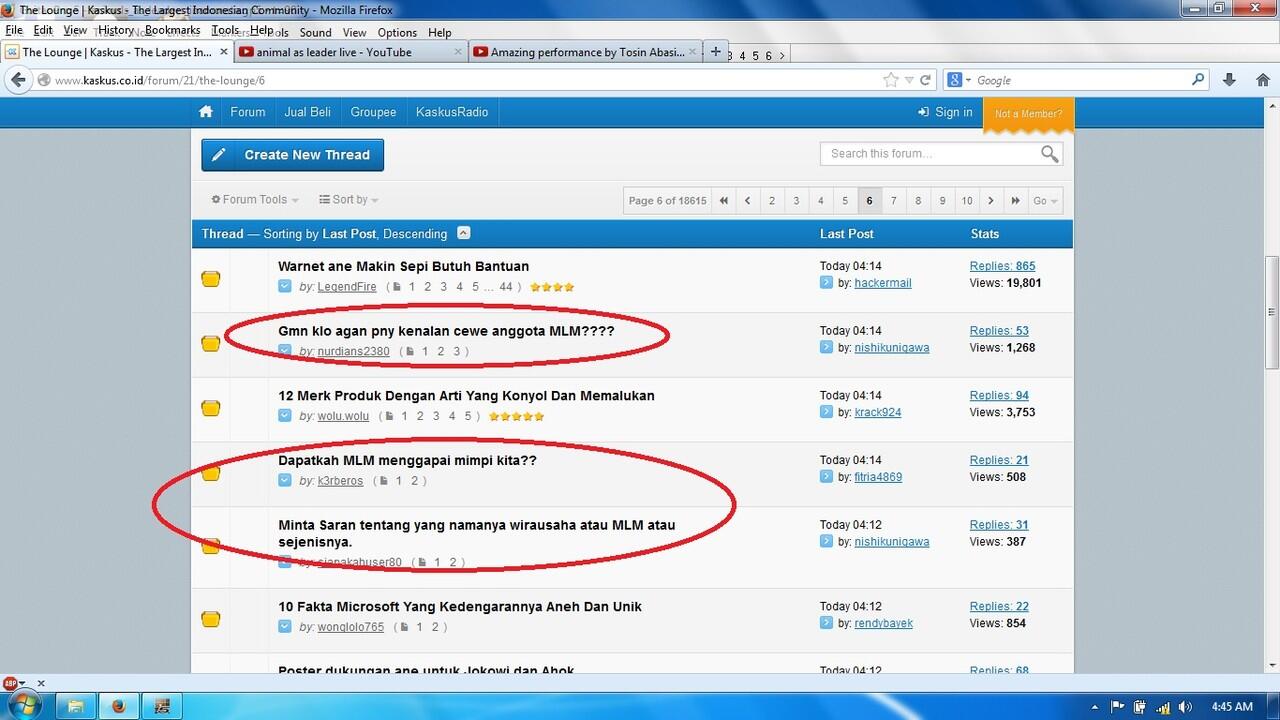Open the Firefox downloads arrow
1280x720 pixels.
coord(1230,80)
